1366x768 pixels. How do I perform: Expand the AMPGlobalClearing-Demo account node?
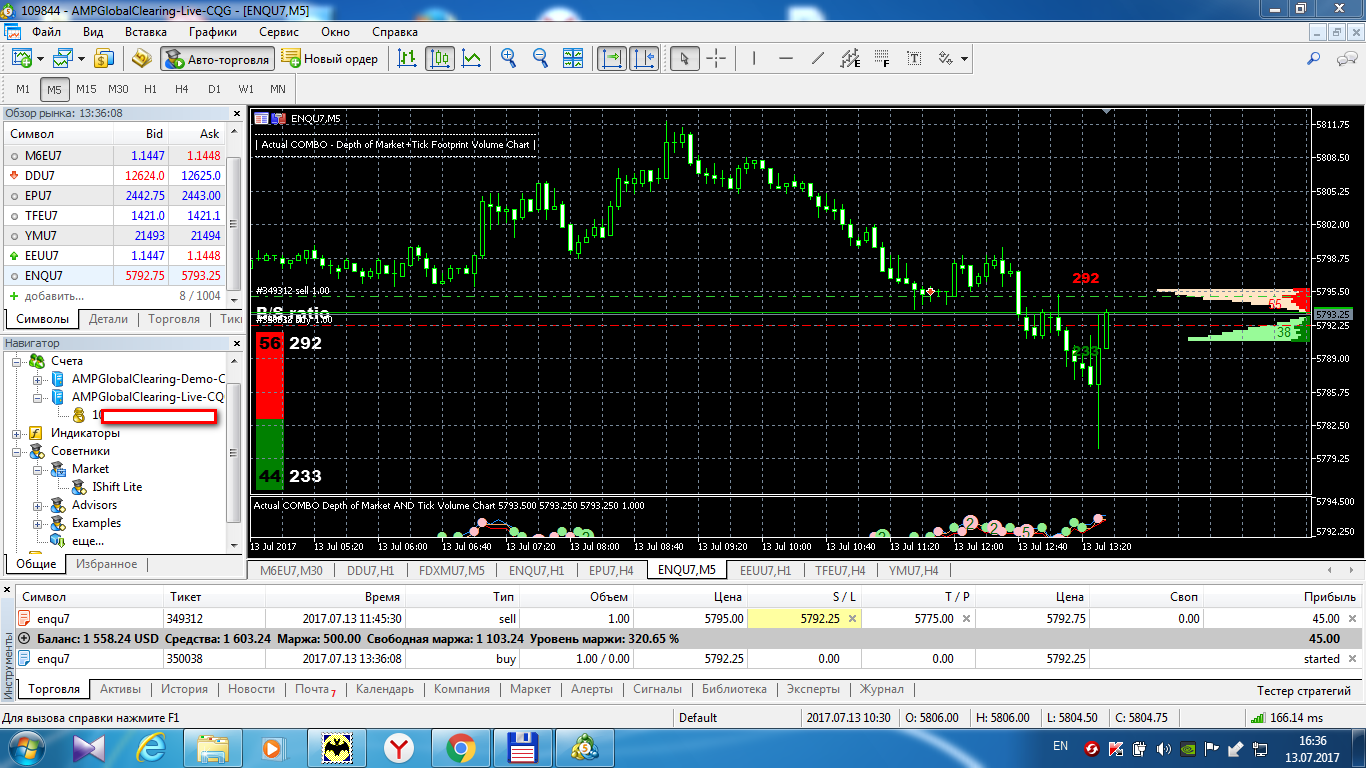tap(37, 379)
